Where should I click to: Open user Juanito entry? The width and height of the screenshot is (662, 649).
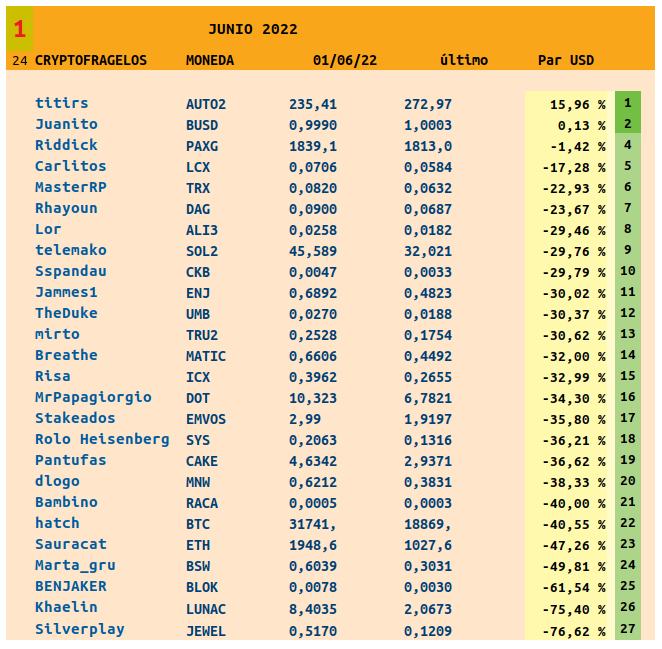coord(66,124)
